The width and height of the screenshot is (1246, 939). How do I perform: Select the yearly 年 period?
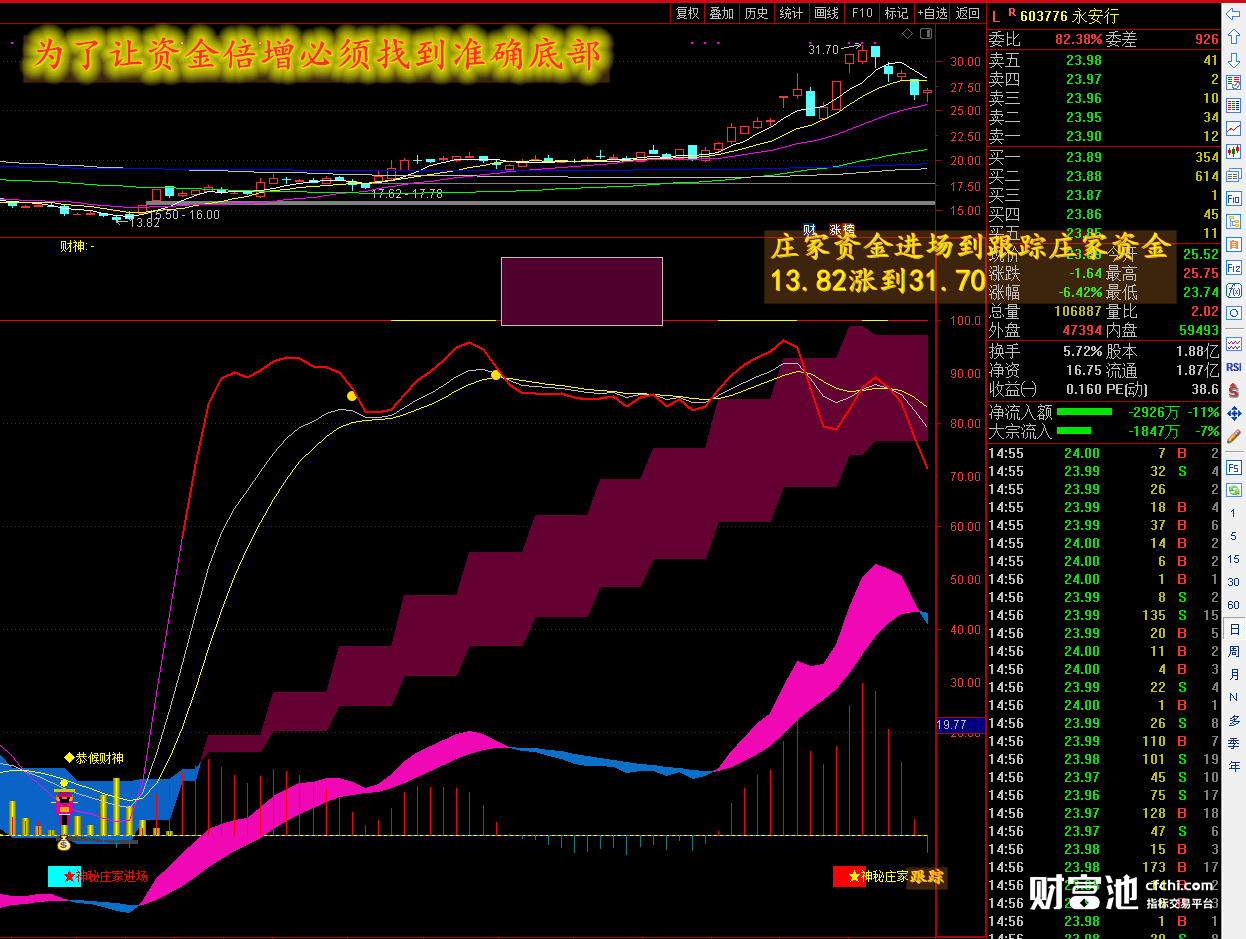tap(1234, 767)
